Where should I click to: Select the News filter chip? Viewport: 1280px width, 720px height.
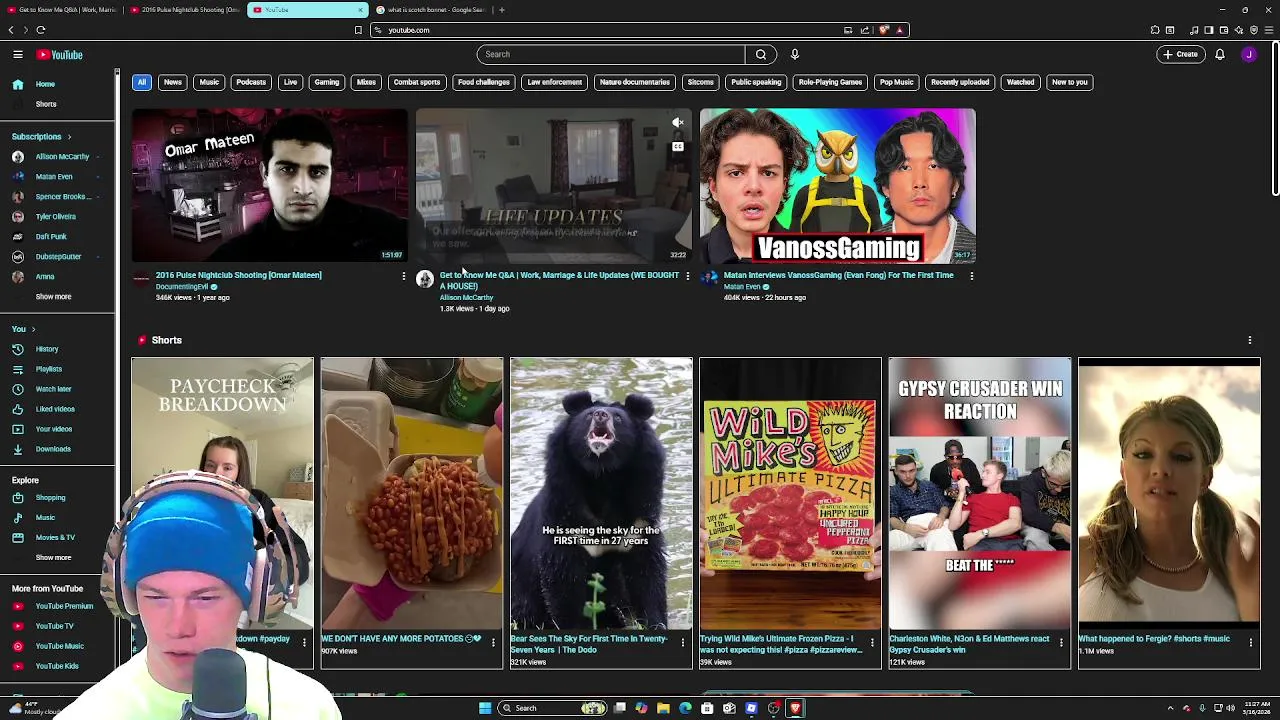coord(173,82)
